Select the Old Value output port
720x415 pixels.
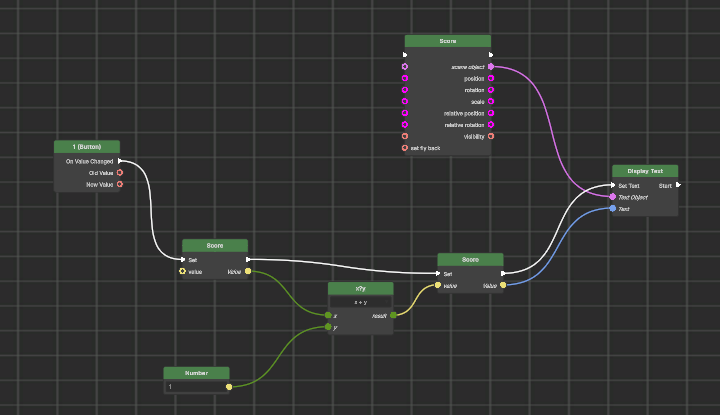click(120, 173)
